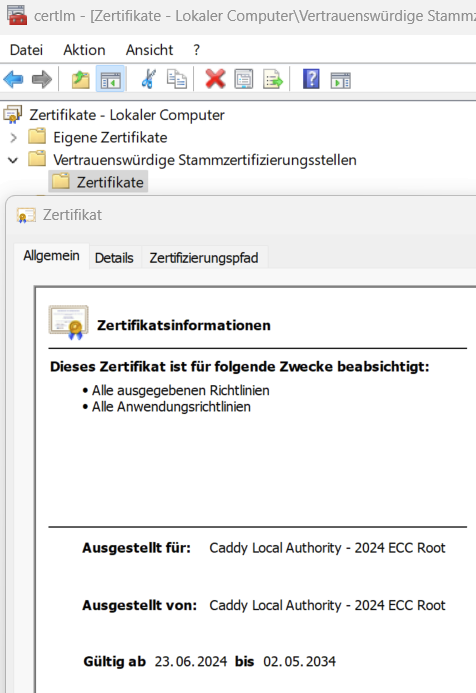Click the Forward arrow toolbar icon
476x693 pixels.
(42, 80)
